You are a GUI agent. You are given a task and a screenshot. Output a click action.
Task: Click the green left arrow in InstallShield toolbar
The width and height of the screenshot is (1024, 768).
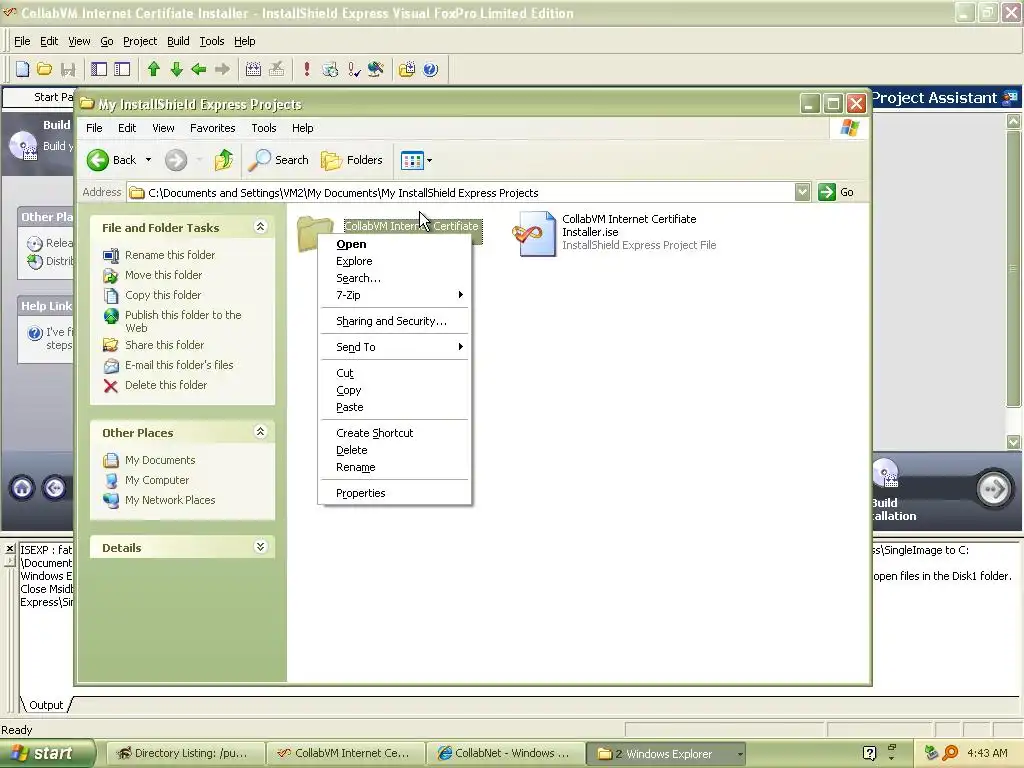point(199,69)
